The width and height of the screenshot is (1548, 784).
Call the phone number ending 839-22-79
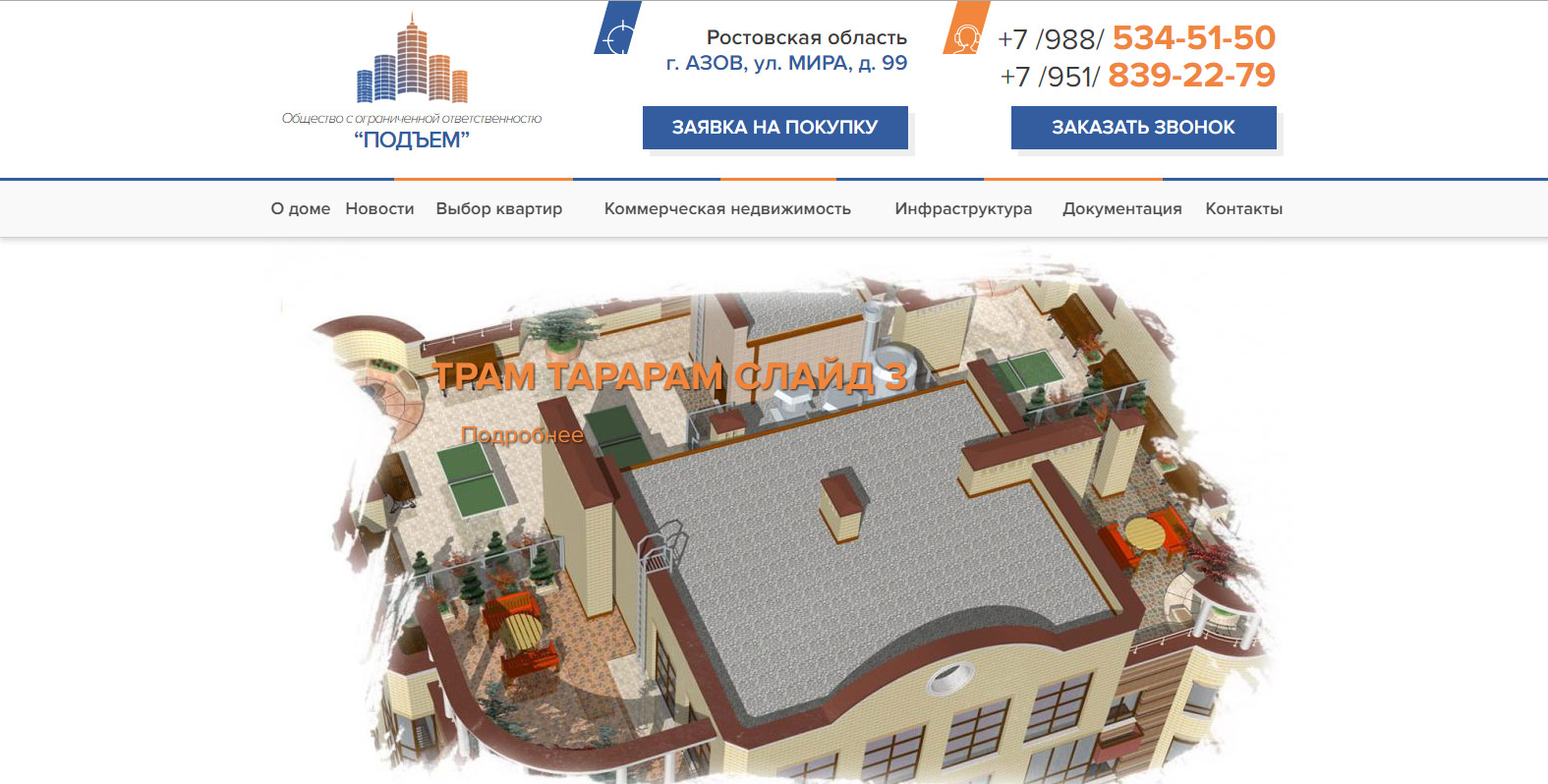(x=1137, y=76)
